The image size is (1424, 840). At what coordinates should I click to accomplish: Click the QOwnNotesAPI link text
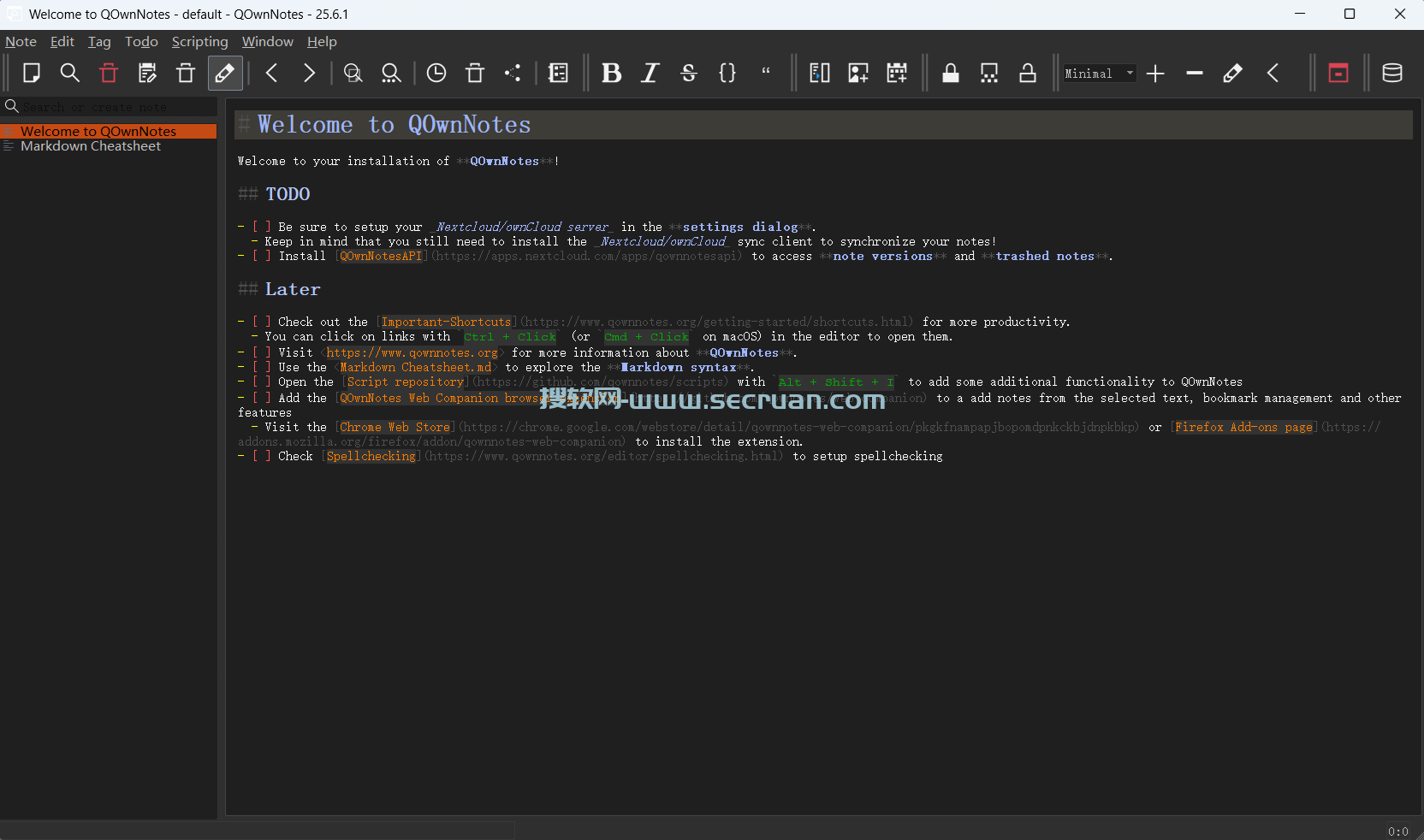(x=381, y=256)
